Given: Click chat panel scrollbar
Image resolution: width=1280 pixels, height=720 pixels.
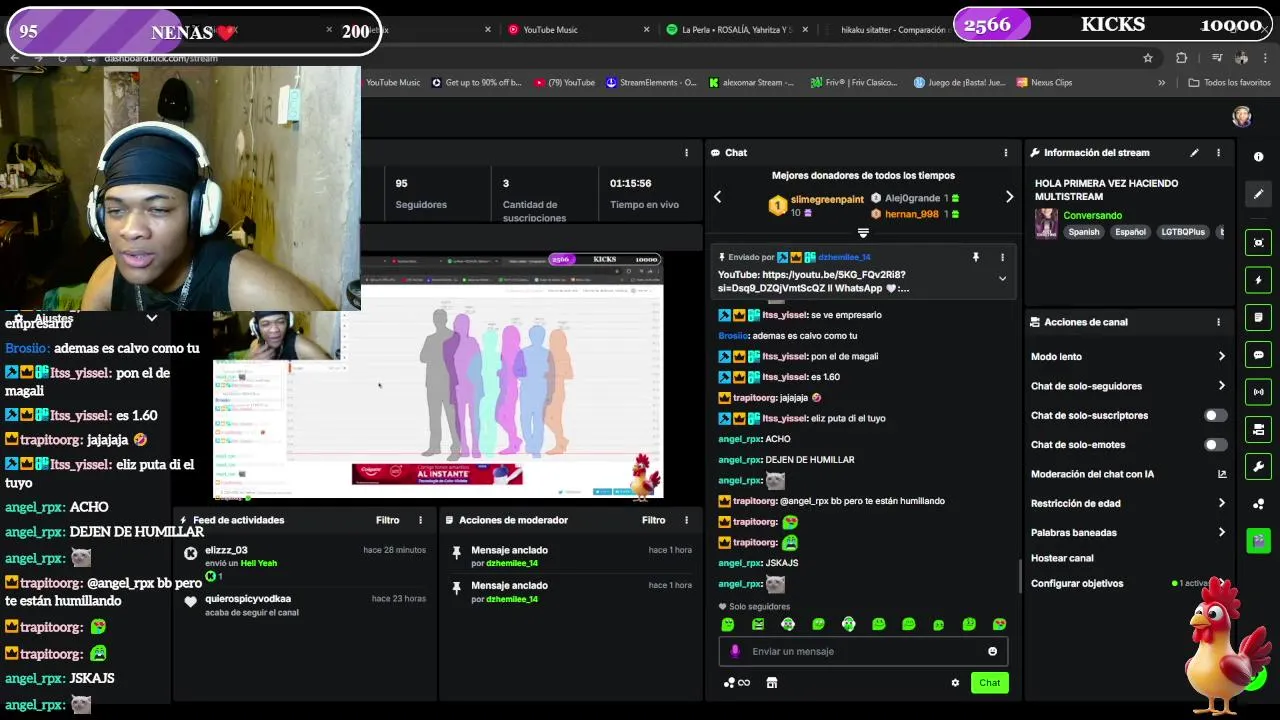Looking at the screenshot, I should tap(1020, 575).
